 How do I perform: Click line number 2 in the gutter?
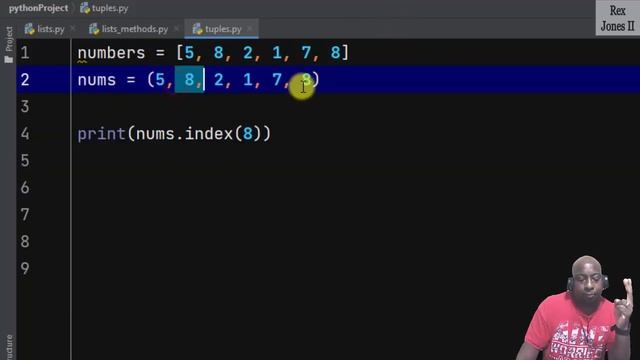click(x=25, y=80)
